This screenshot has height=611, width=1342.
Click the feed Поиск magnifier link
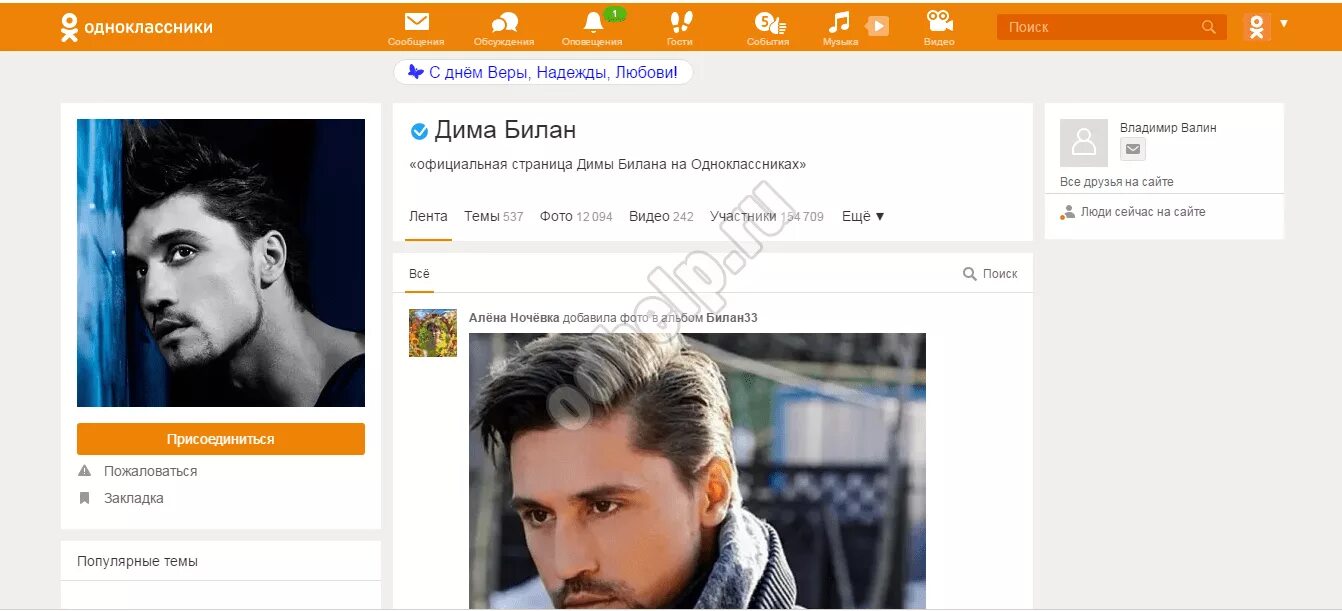tap(990, 274)
